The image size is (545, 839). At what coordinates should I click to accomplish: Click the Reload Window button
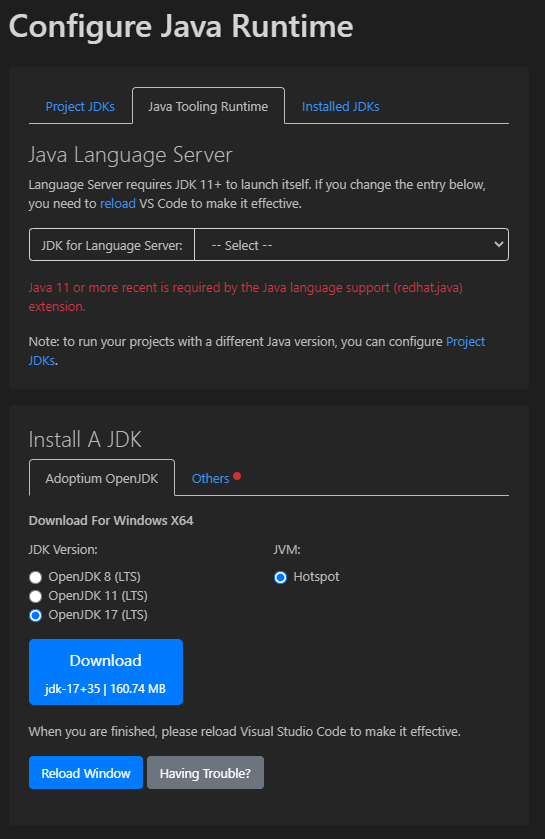(86, 773)
